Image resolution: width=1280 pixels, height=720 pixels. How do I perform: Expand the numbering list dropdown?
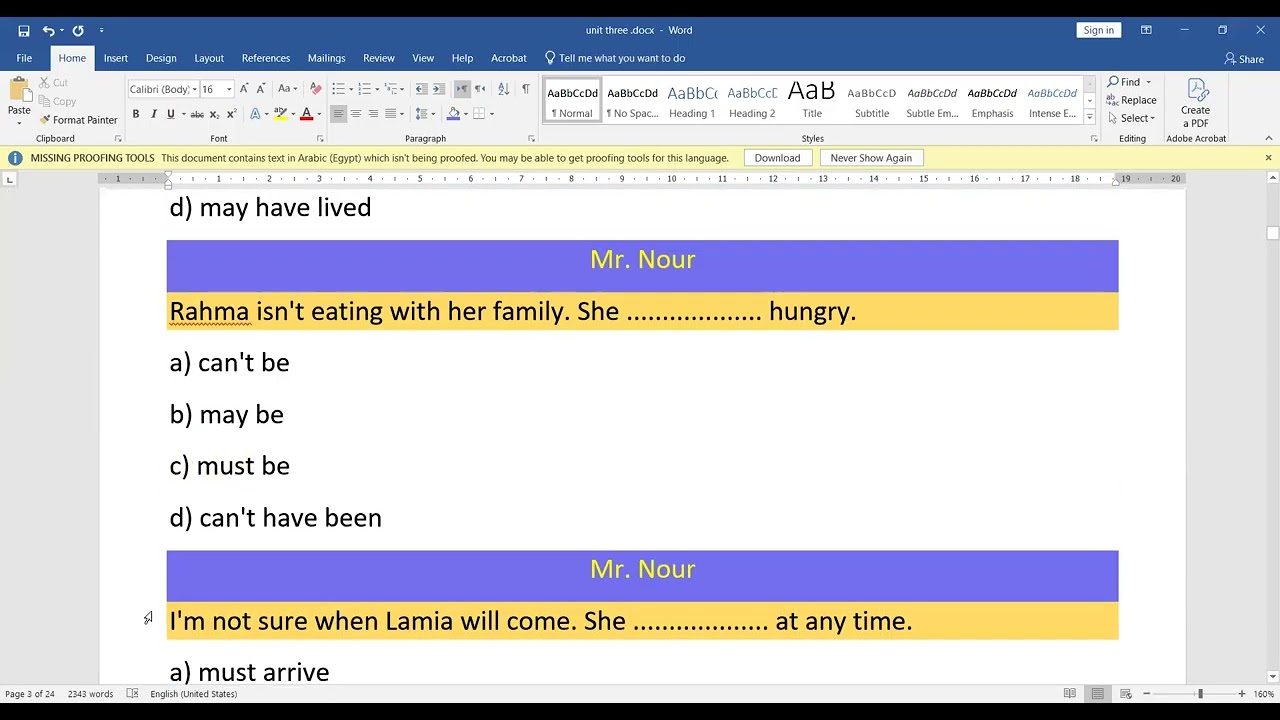pos(377,90)
